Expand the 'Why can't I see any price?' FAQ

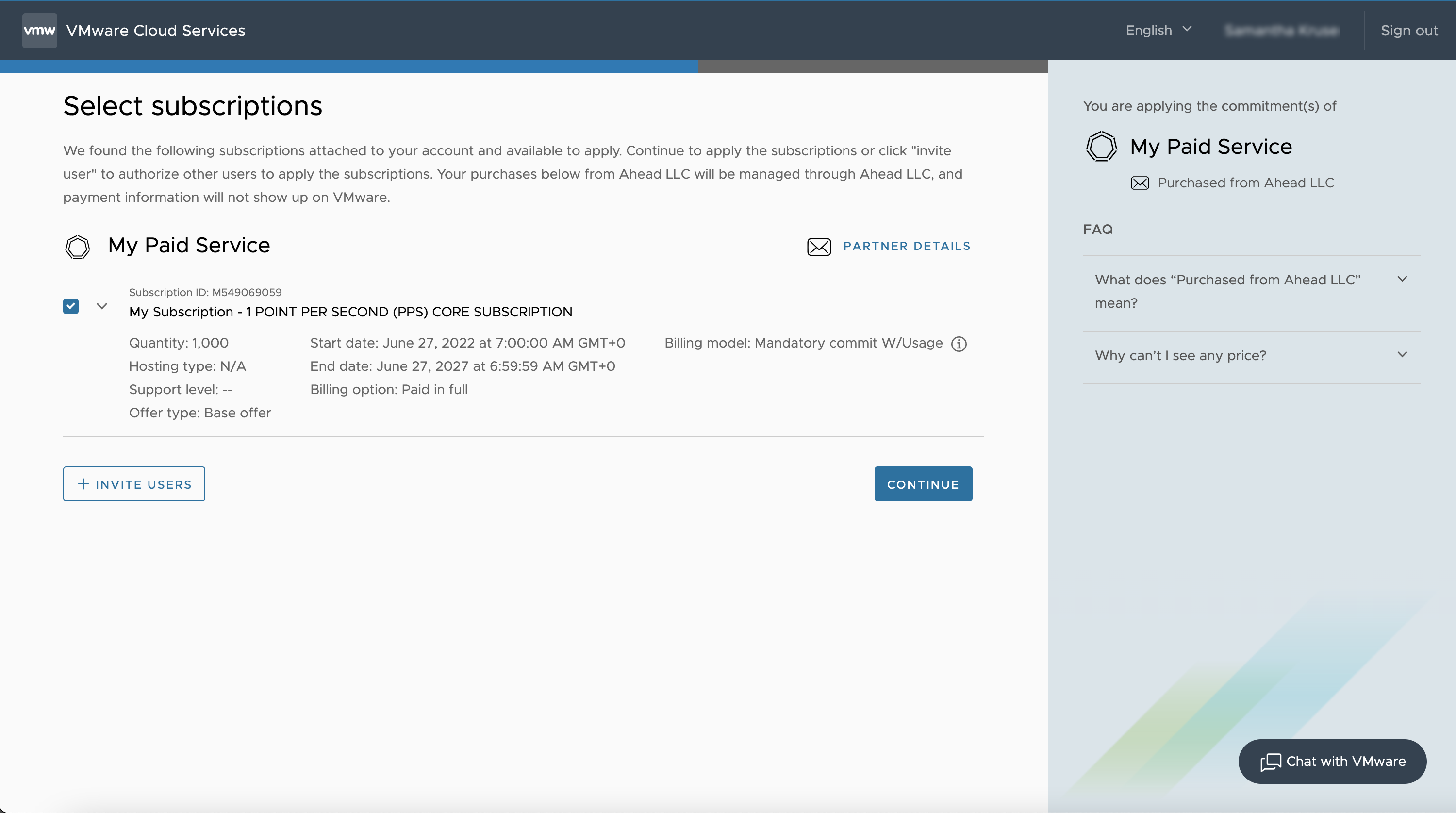[1251, 356]
